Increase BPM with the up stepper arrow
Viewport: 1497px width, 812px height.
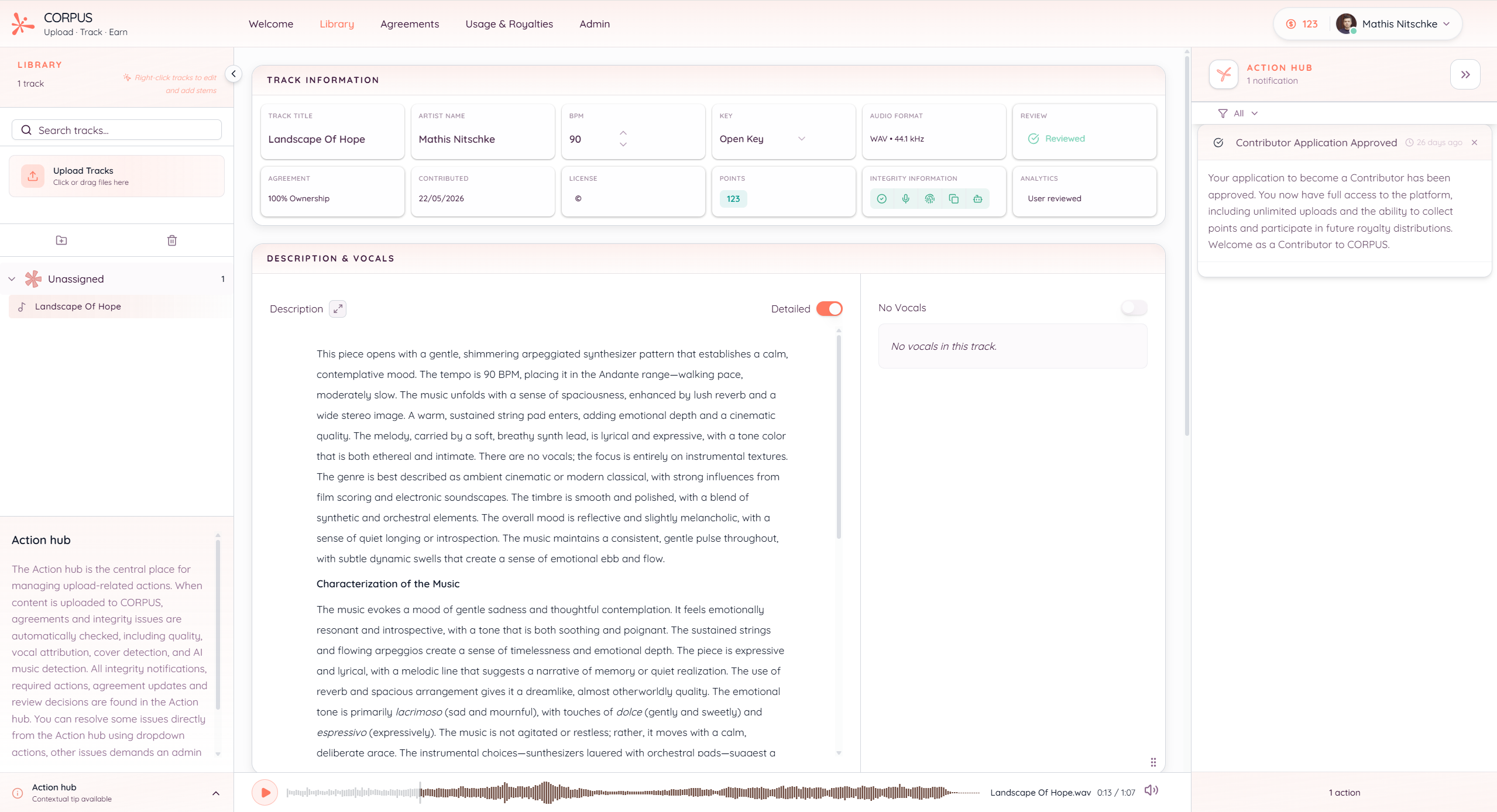(x=623, y=133)
